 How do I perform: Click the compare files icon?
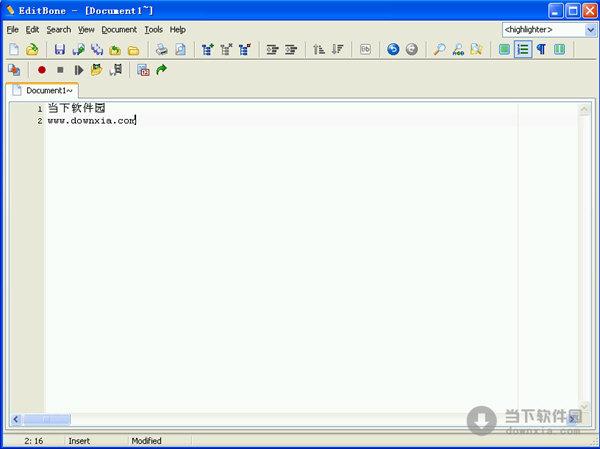pos(14,70)
